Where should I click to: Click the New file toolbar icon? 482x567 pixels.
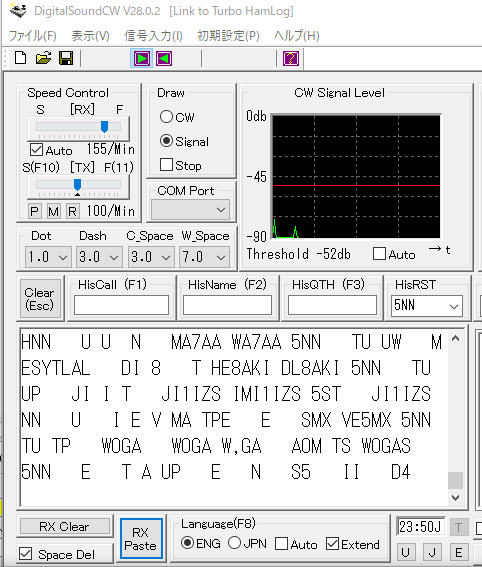click(21, 58)
